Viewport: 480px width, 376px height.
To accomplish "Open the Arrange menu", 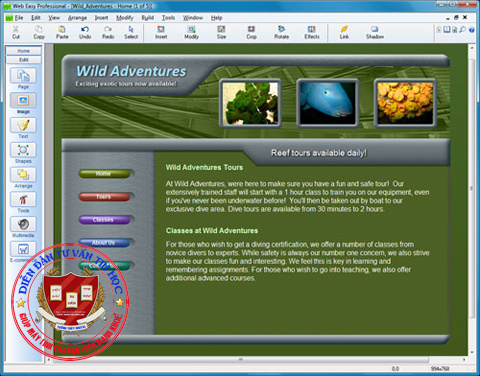I will coord(77,18).
